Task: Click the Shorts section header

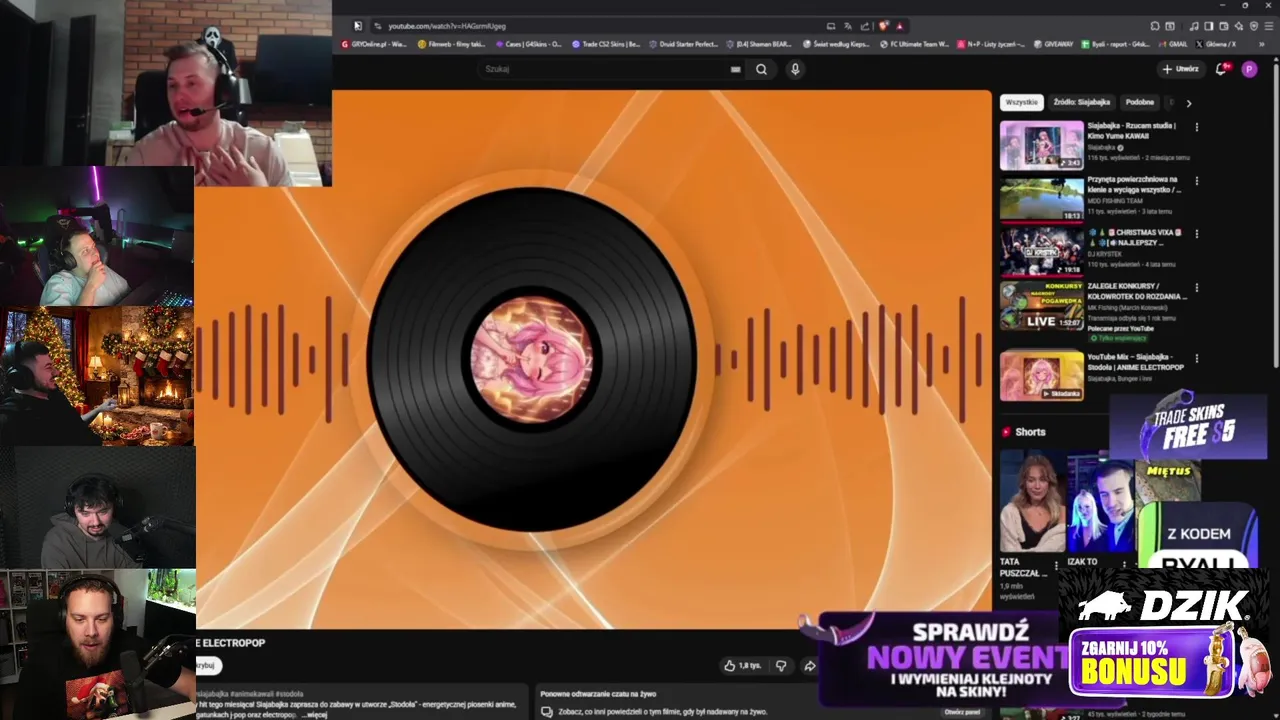Action: click(1024, 432)
